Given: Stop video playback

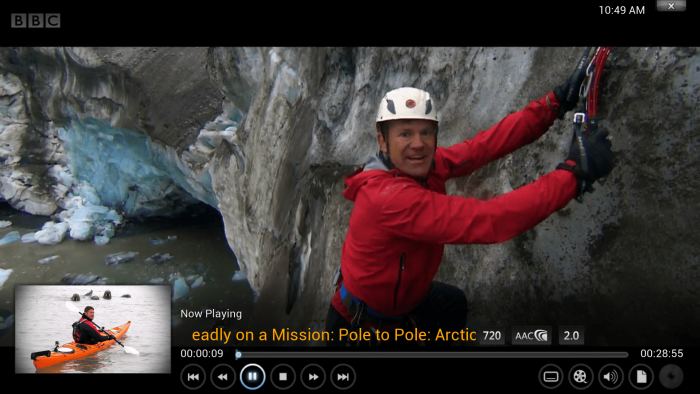Looking at the screenshot, I should pos(283,377).
